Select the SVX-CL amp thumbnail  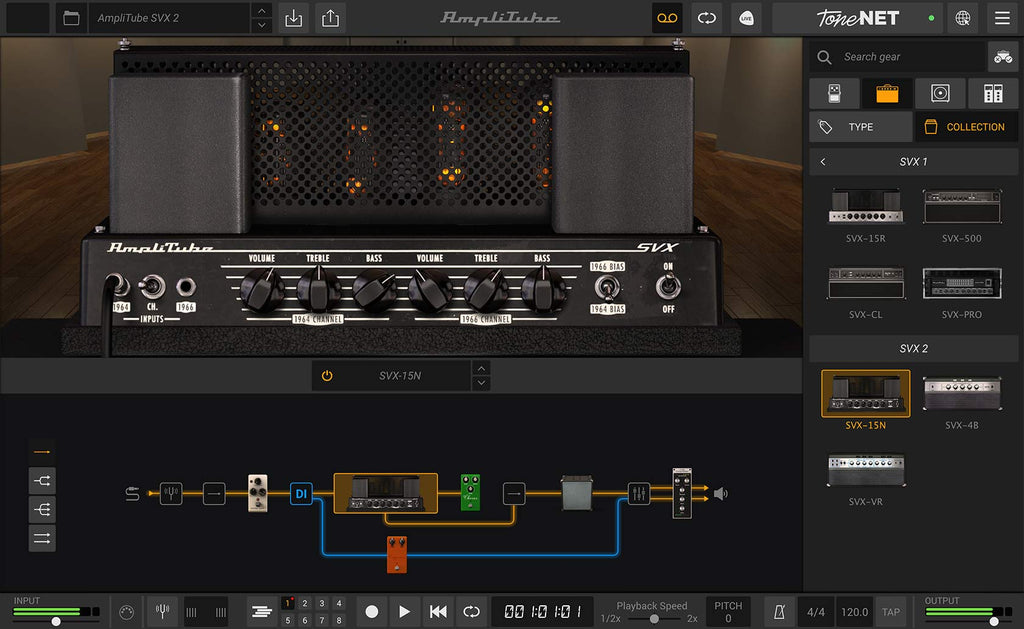865,283
